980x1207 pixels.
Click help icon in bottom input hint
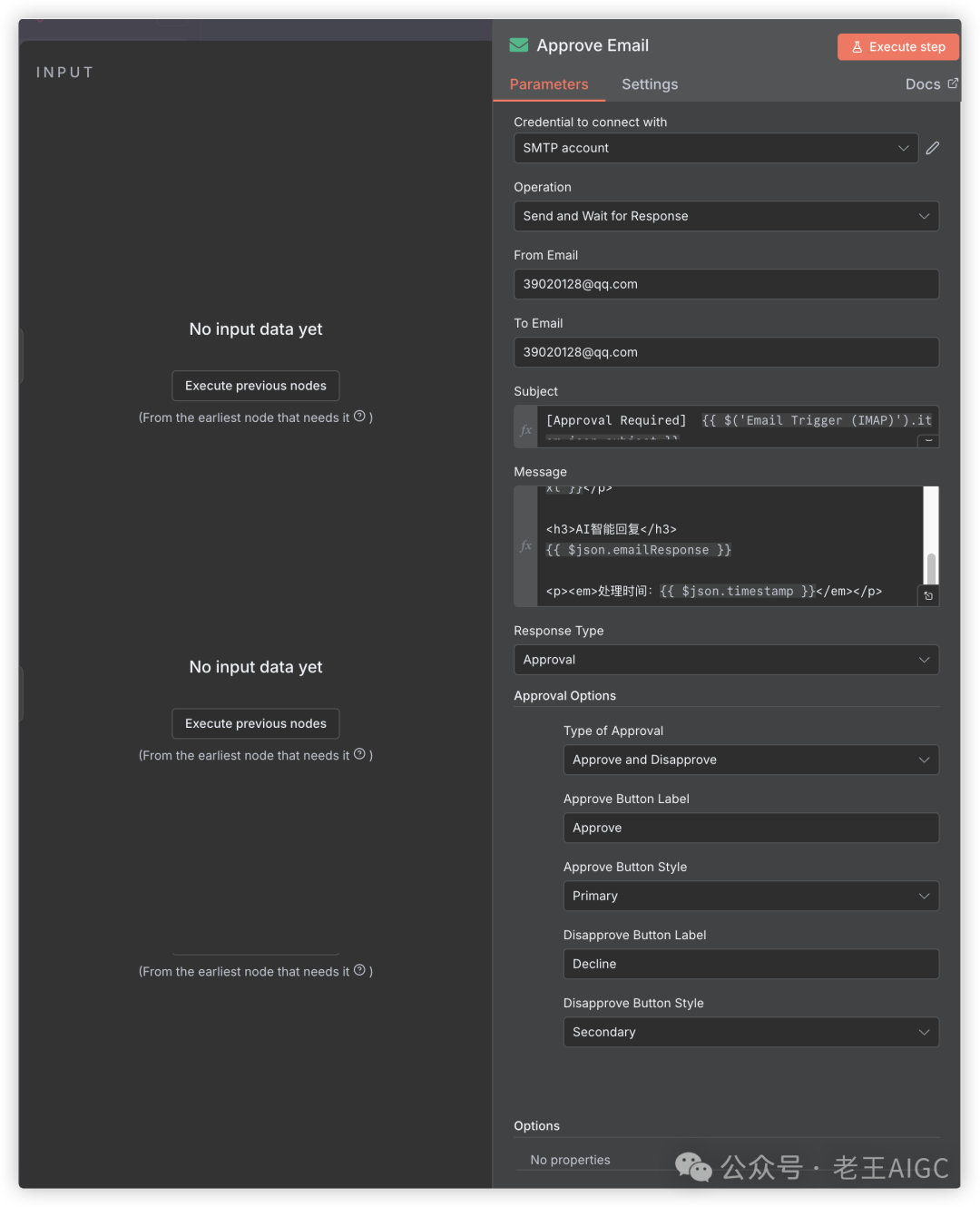(359, 970)
